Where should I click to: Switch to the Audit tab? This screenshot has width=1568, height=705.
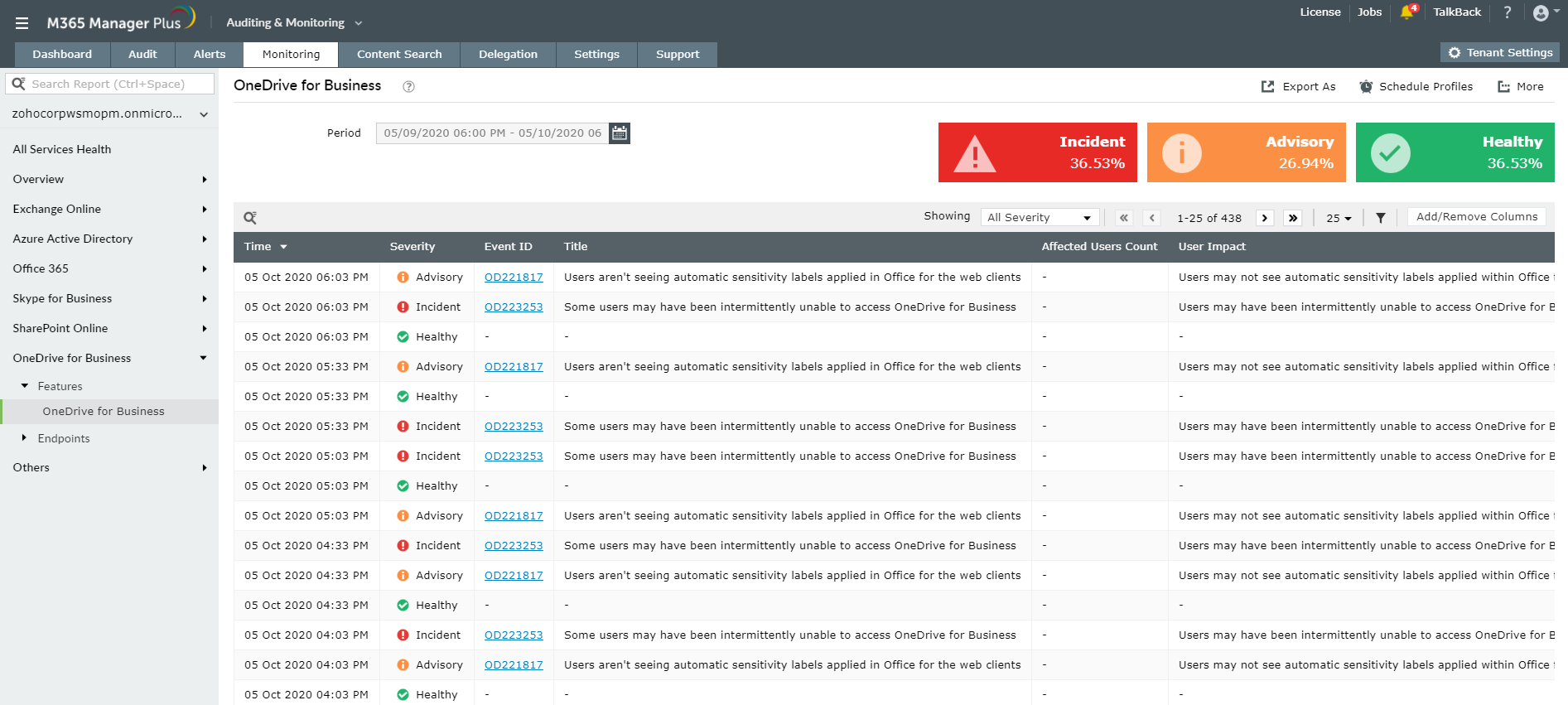point(142,55)
